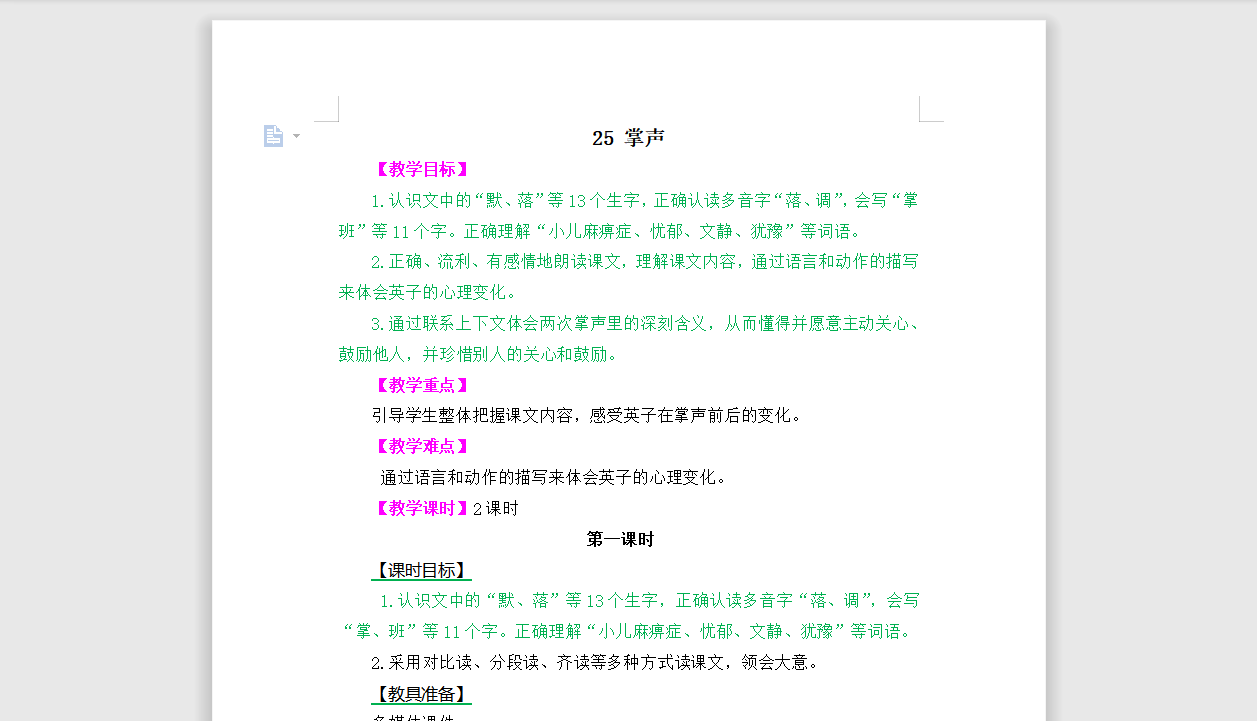
Task: Select the 第一课时 section heading
Action: 621,538
